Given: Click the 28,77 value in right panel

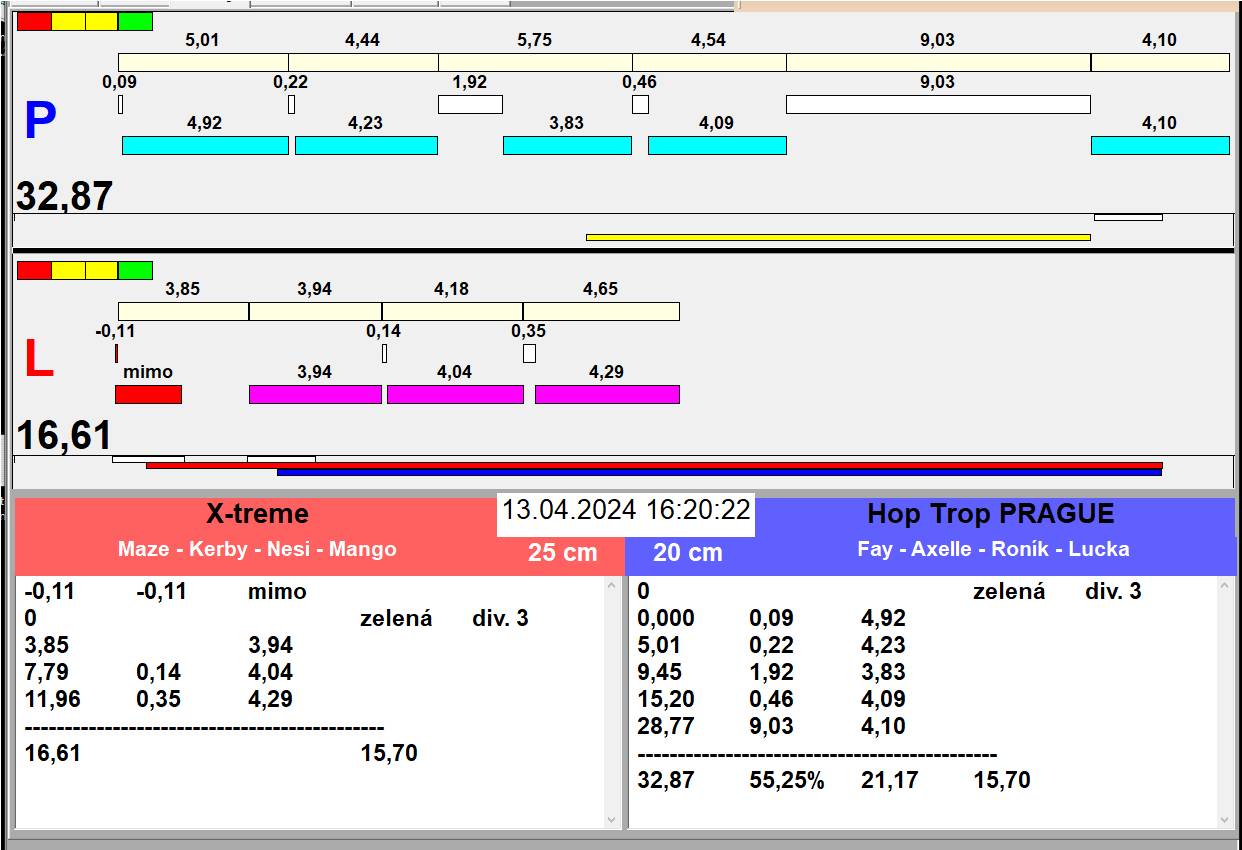Looking at the screenshot, I should click(x=665, y=726).
